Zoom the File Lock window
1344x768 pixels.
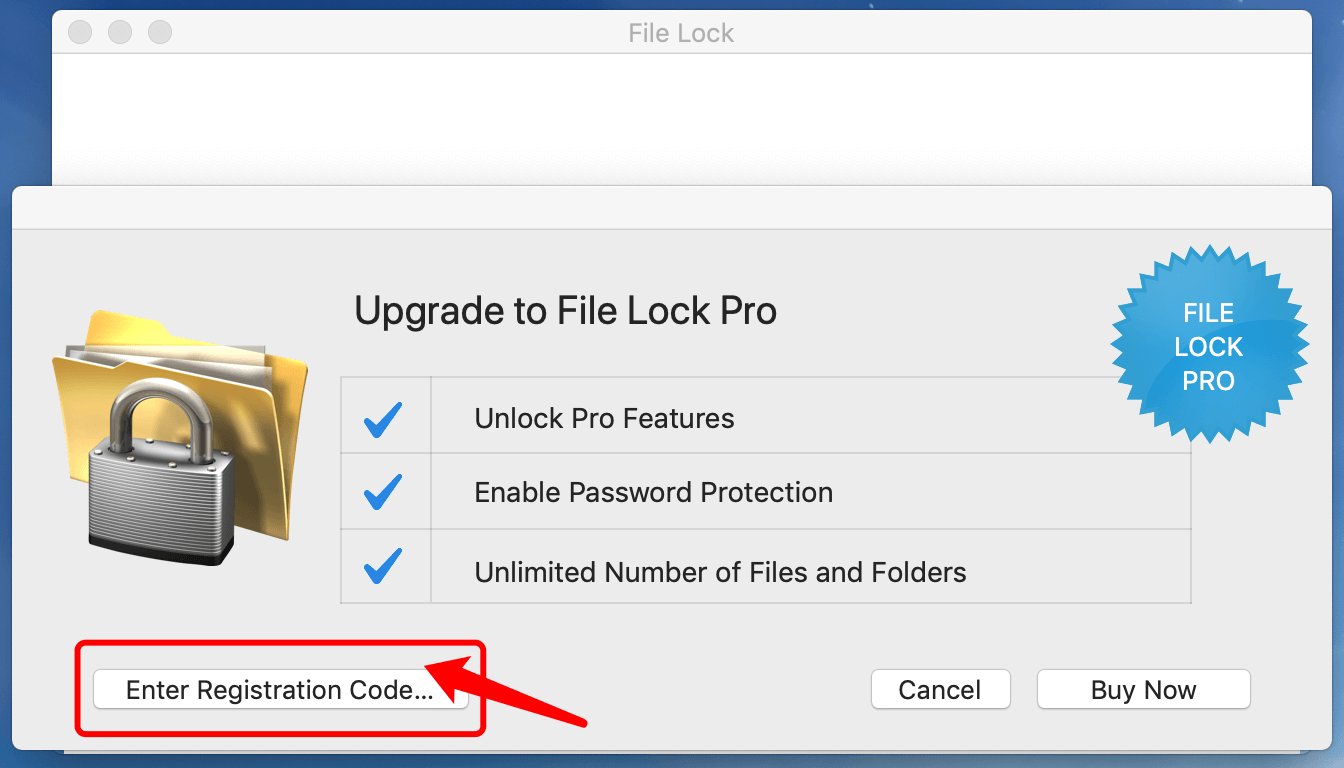(x=160, y=32)
